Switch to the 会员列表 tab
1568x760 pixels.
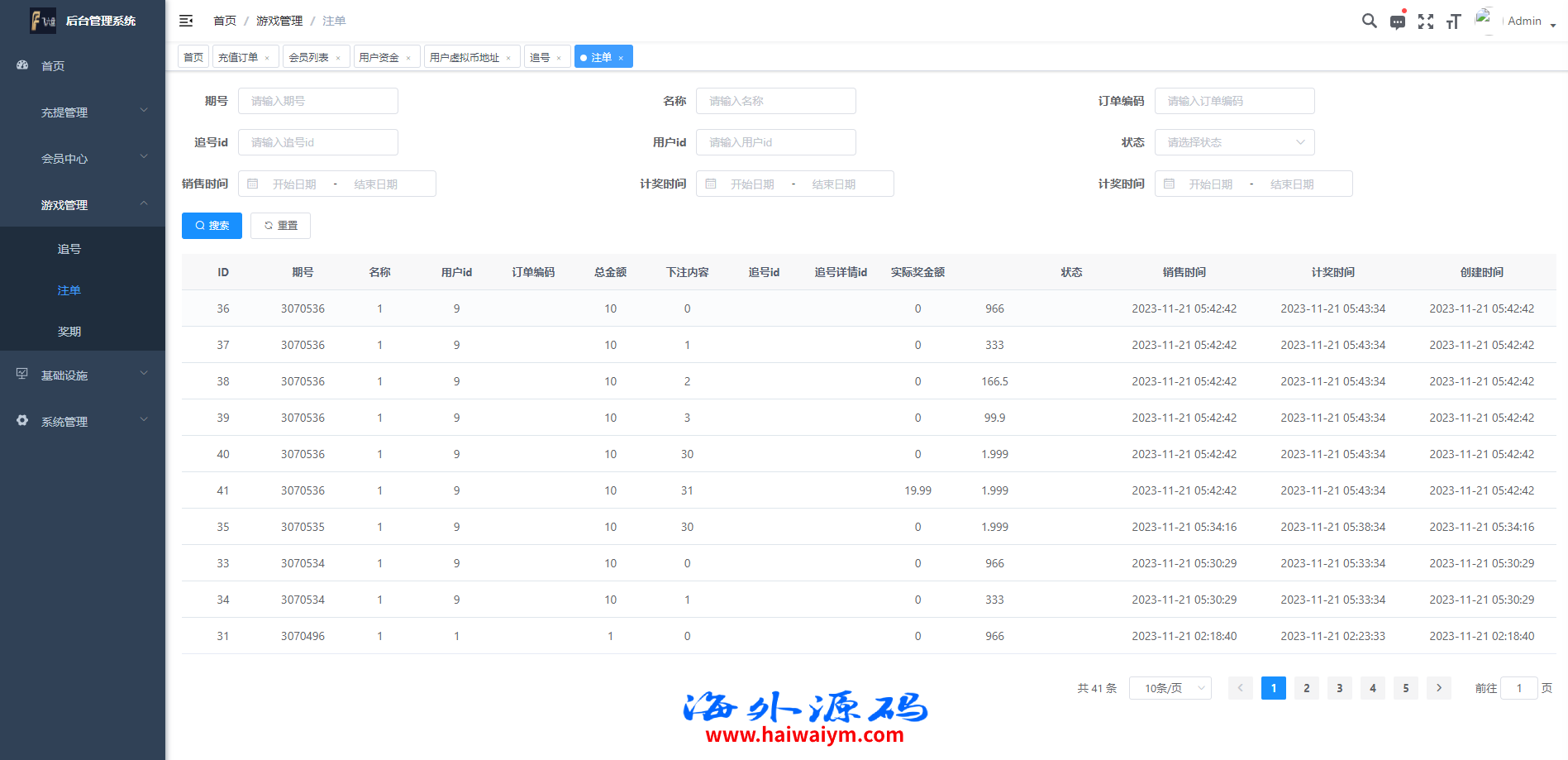coord(308,57)
